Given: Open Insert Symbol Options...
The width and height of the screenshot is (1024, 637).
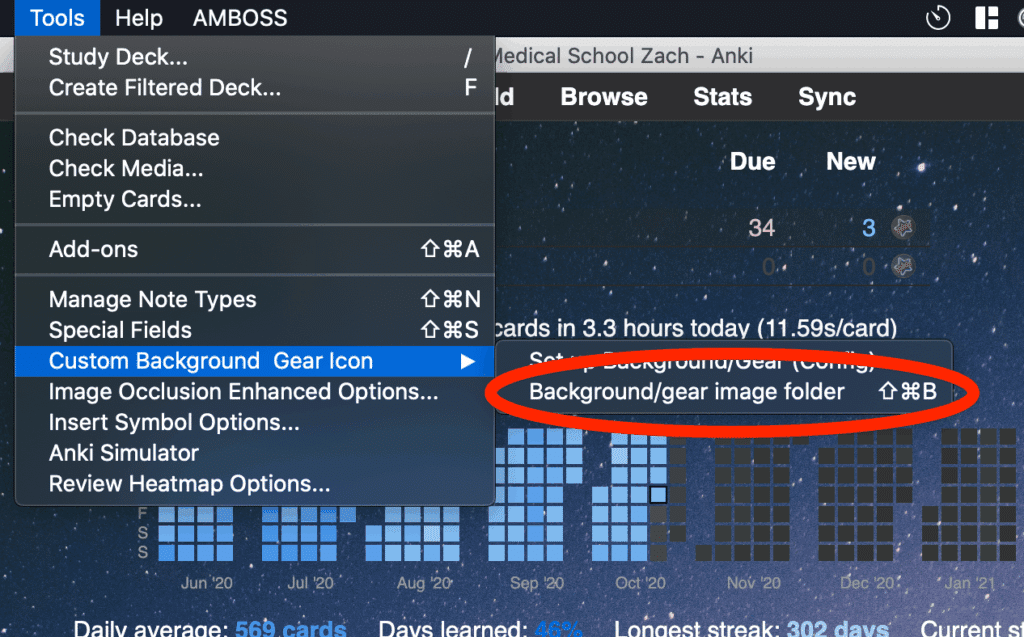Looking at the screenshot, I should 255,423.
